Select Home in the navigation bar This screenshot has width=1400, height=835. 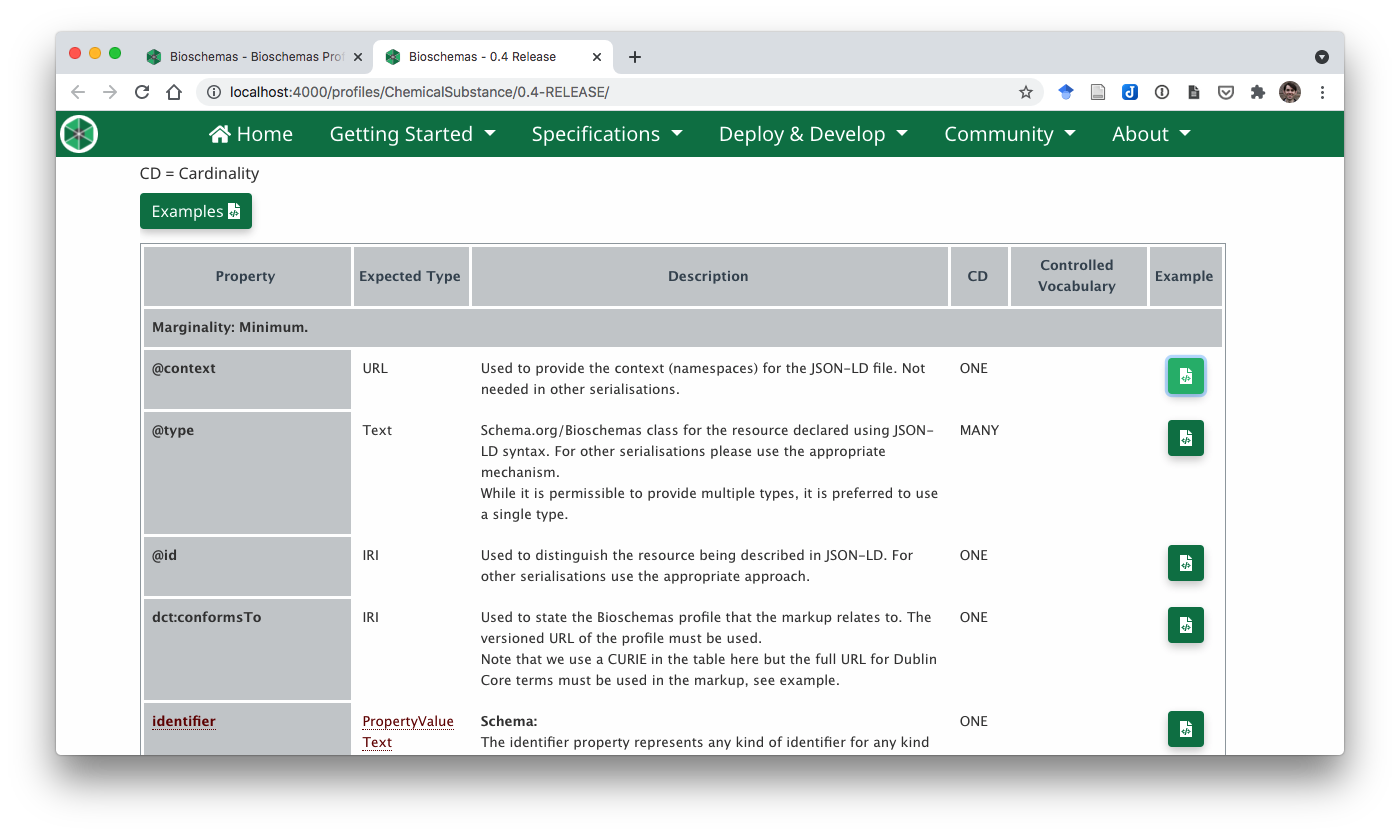click(250, 133)
